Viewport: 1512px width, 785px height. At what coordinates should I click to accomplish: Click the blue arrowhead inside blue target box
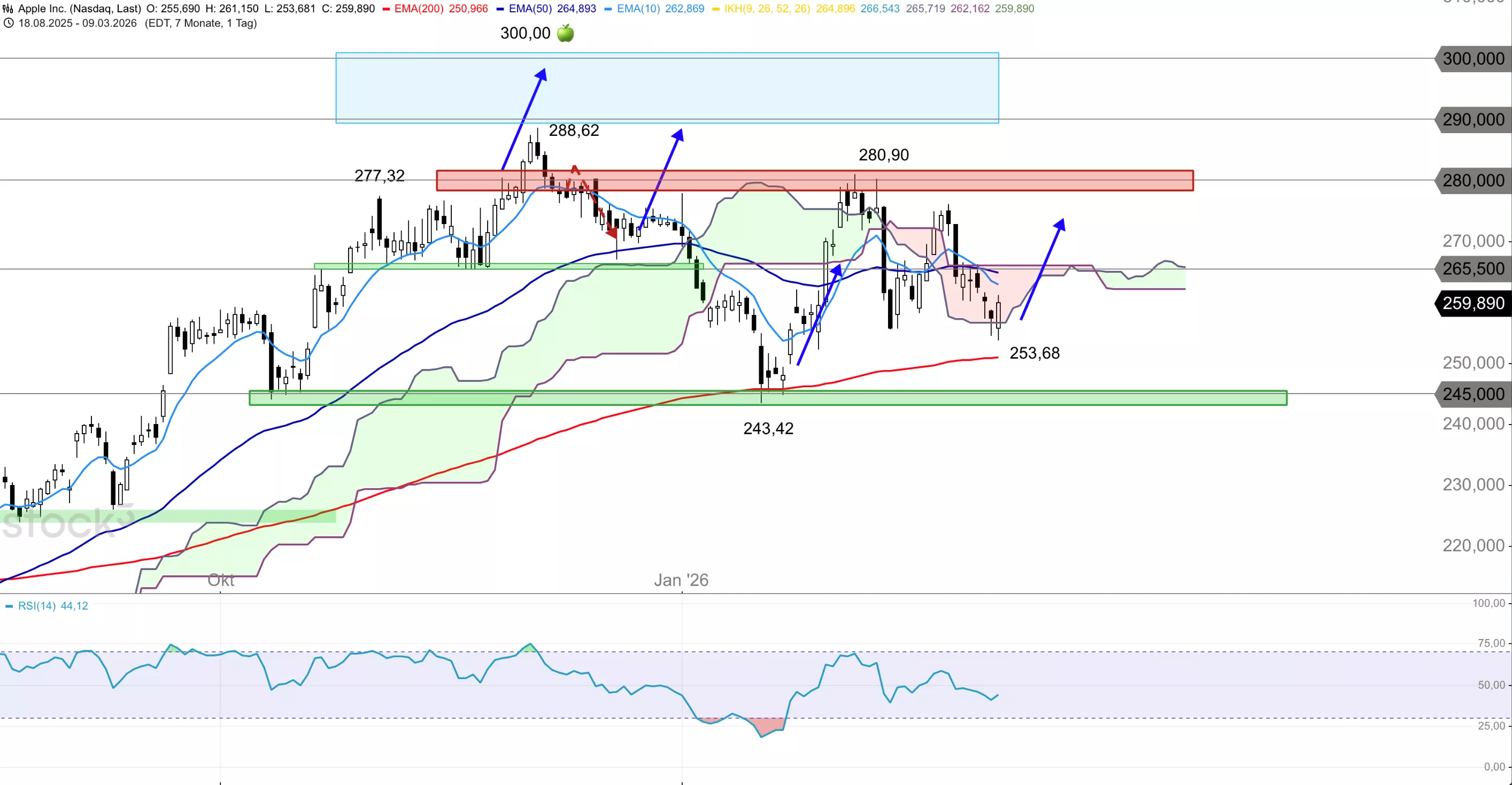(542, 74)
